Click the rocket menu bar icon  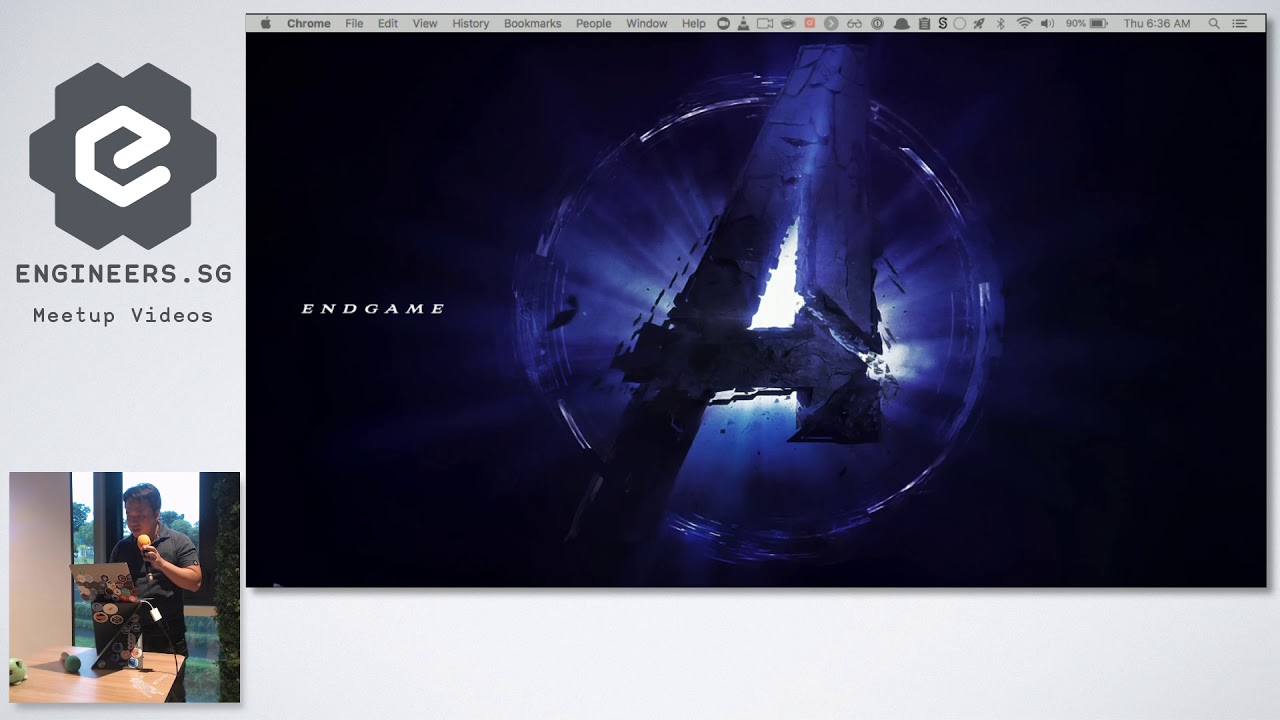(979, 23)
